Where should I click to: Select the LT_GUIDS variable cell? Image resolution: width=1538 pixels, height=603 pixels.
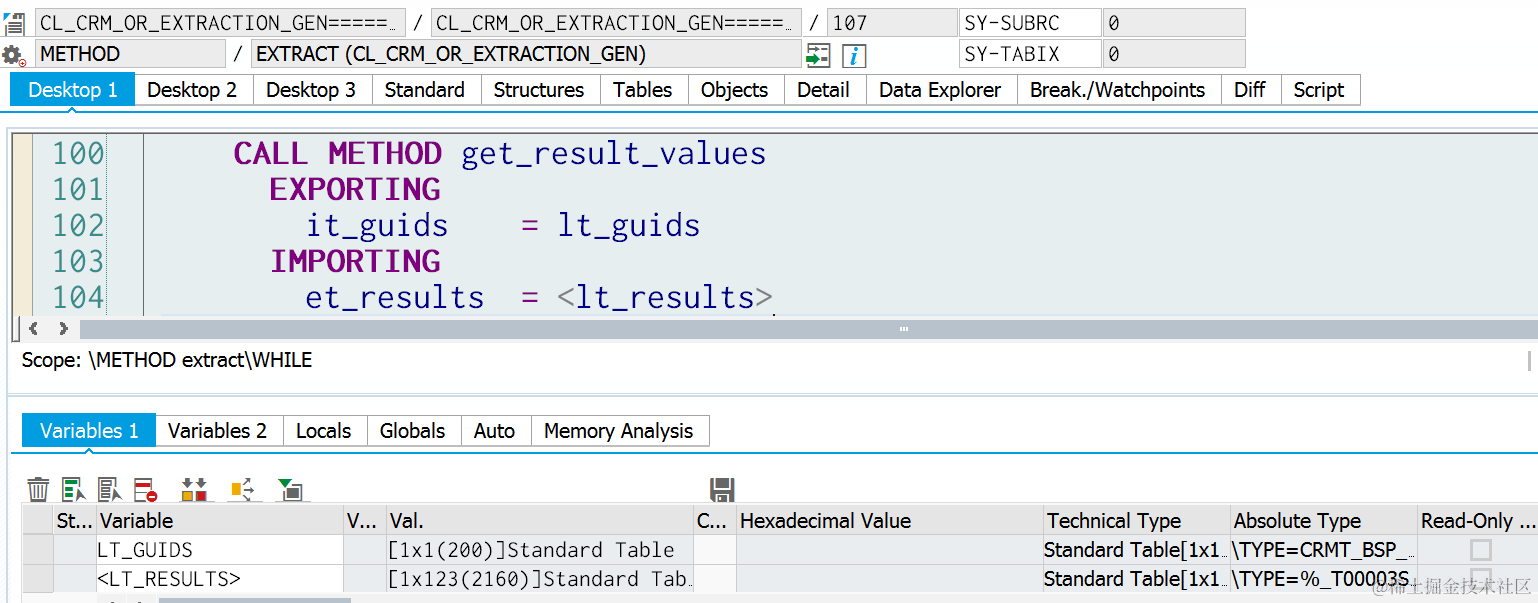click(219, 550)
